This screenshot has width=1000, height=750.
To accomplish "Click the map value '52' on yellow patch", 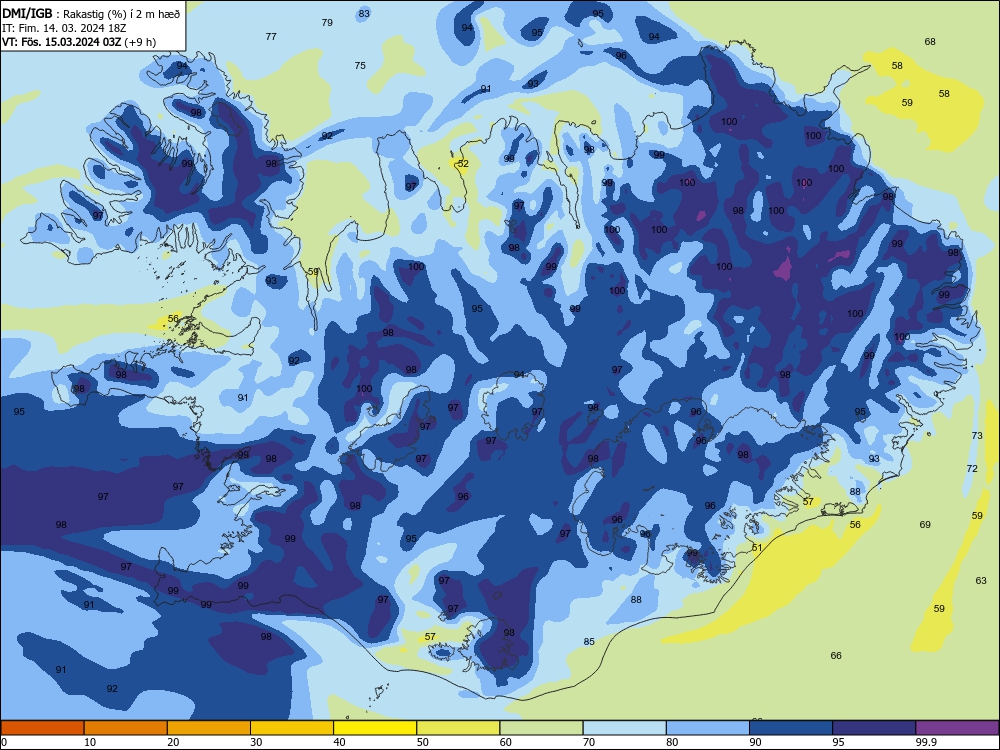I will click(463, 163).
